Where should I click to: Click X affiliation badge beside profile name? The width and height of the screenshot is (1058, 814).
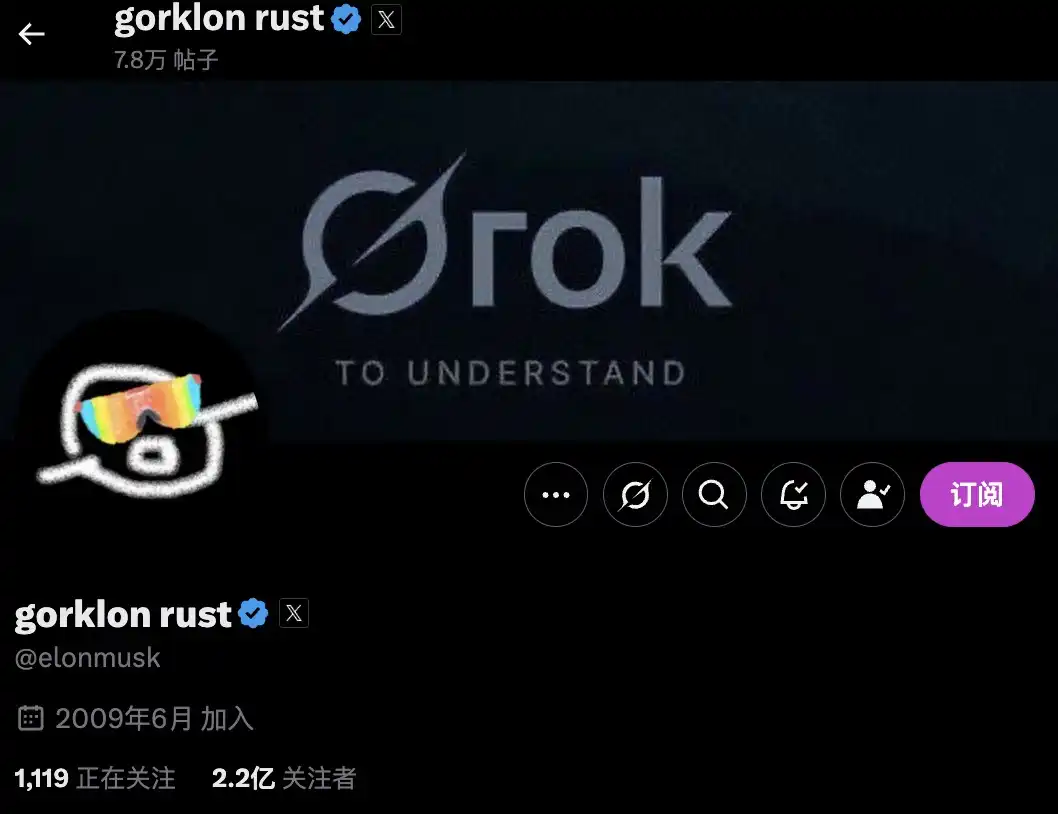(294, 613)
